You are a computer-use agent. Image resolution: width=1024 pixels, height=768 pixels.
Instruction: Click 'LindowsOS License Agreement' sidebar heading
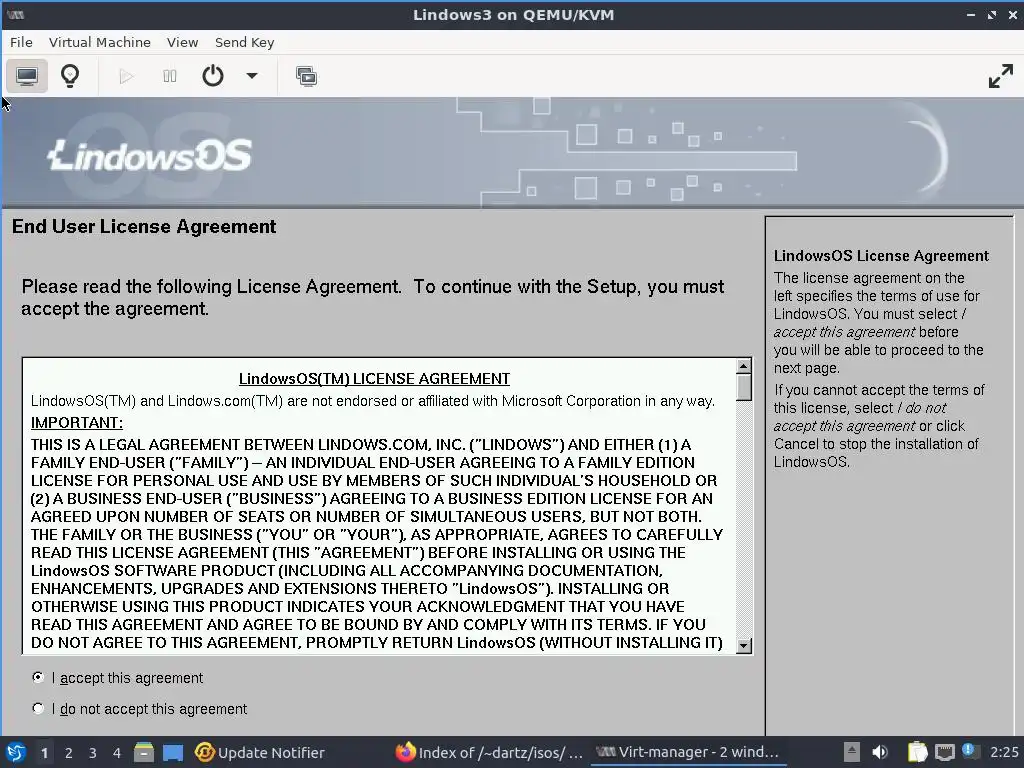click(x=881, y=256)
